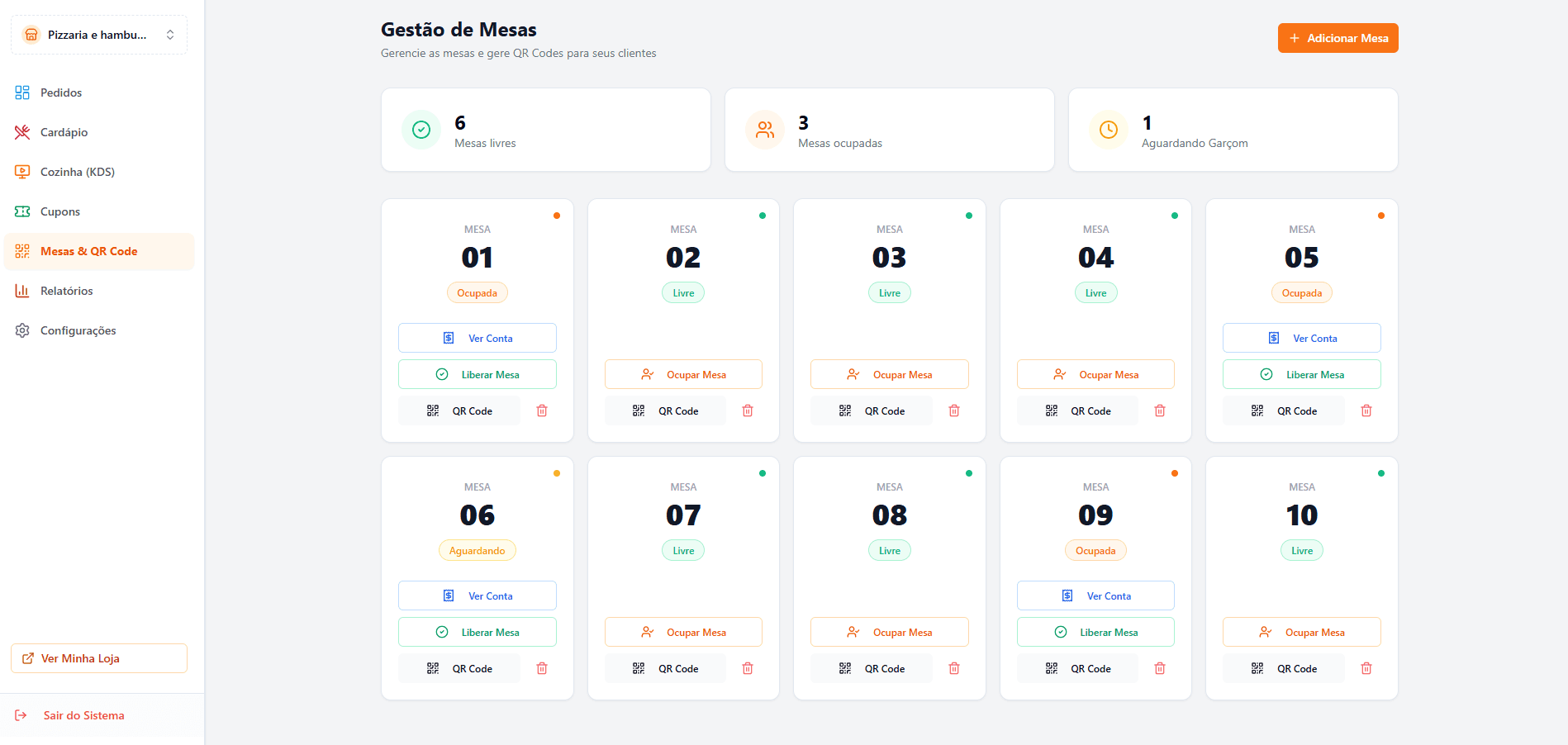Click the Configurações gear icon

[x=22, y=330]
